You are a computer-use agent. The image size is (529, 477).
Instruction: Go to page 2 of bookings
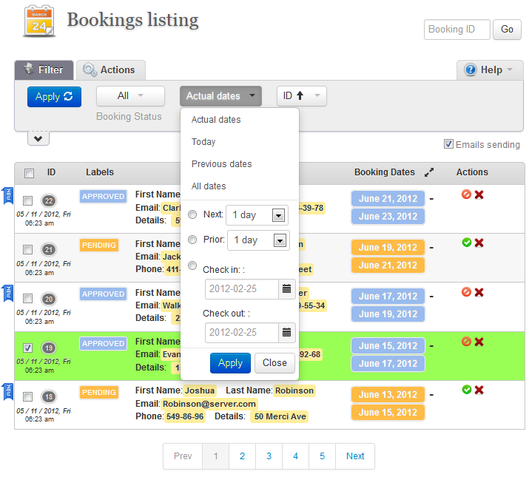242,456
